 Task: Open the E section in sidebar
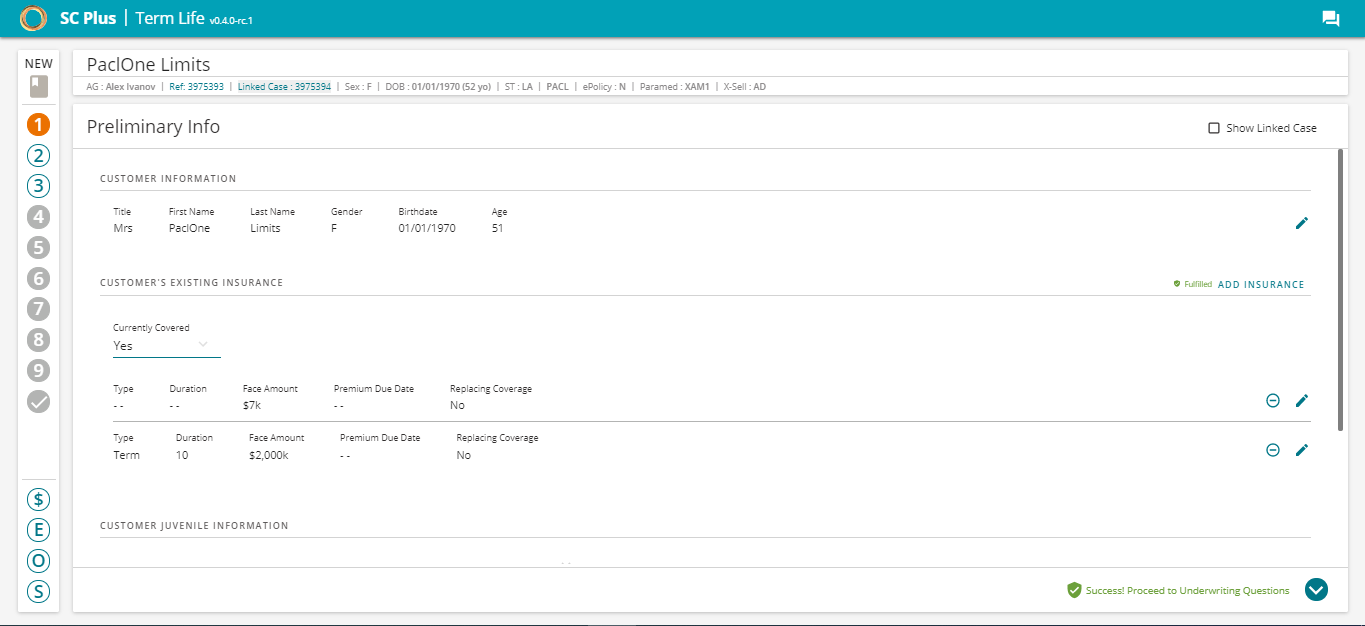tap(39, 530)
